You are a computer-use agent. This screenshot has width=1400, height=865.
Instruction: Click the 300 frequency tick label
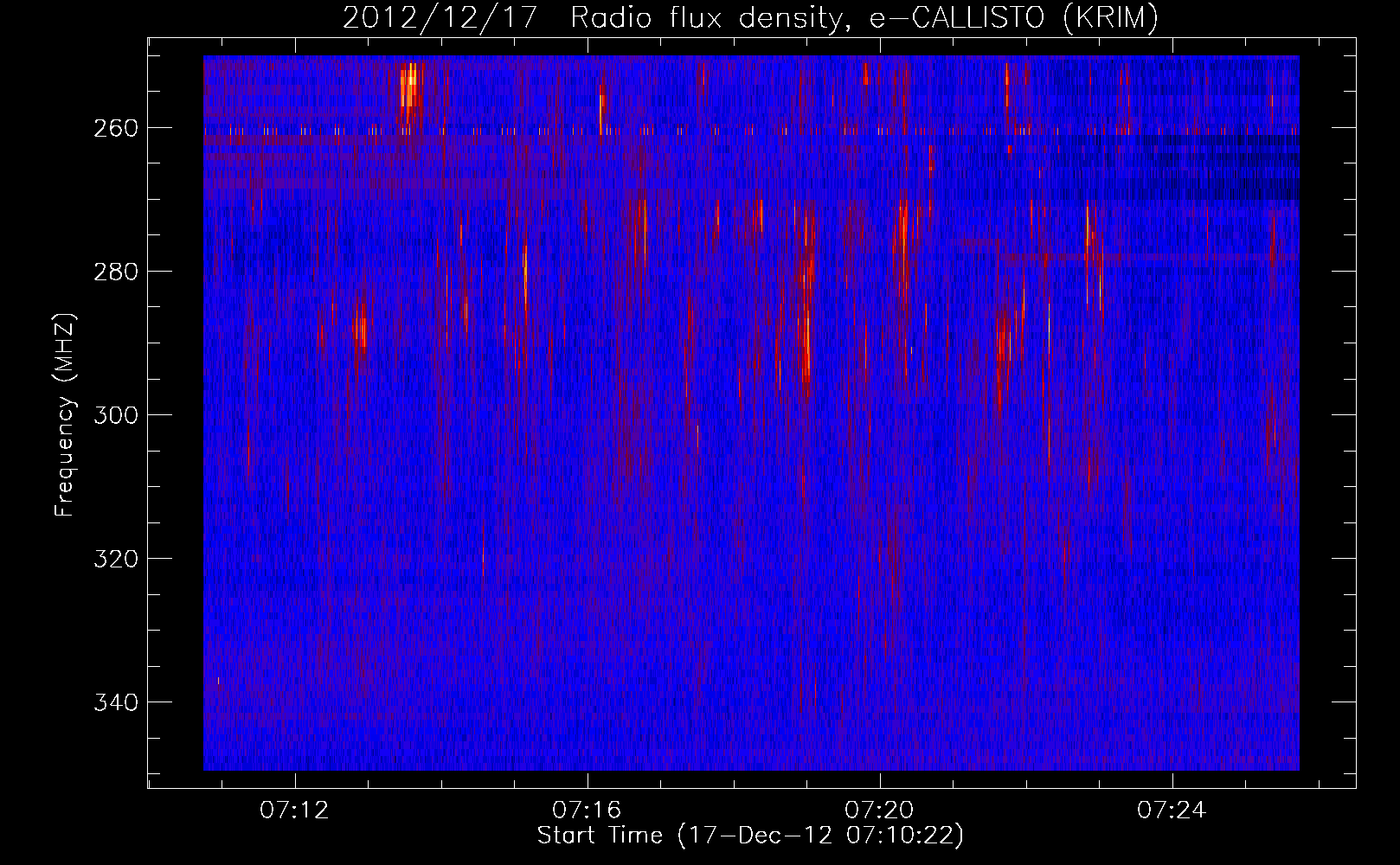(115, 415)
